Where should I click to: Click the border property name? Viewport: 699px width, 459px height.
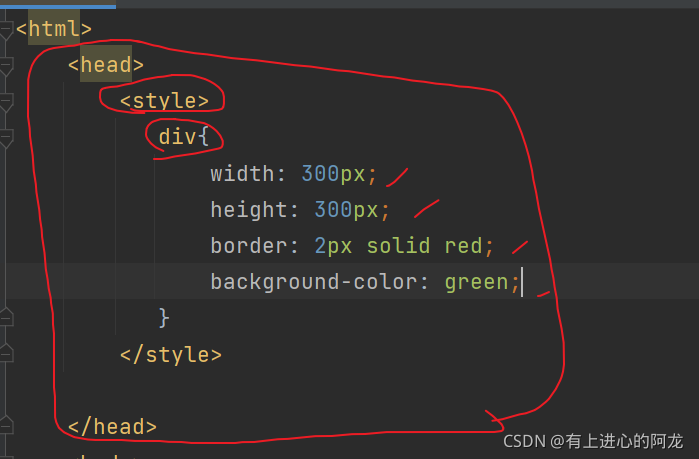click(x=249, y=246)
